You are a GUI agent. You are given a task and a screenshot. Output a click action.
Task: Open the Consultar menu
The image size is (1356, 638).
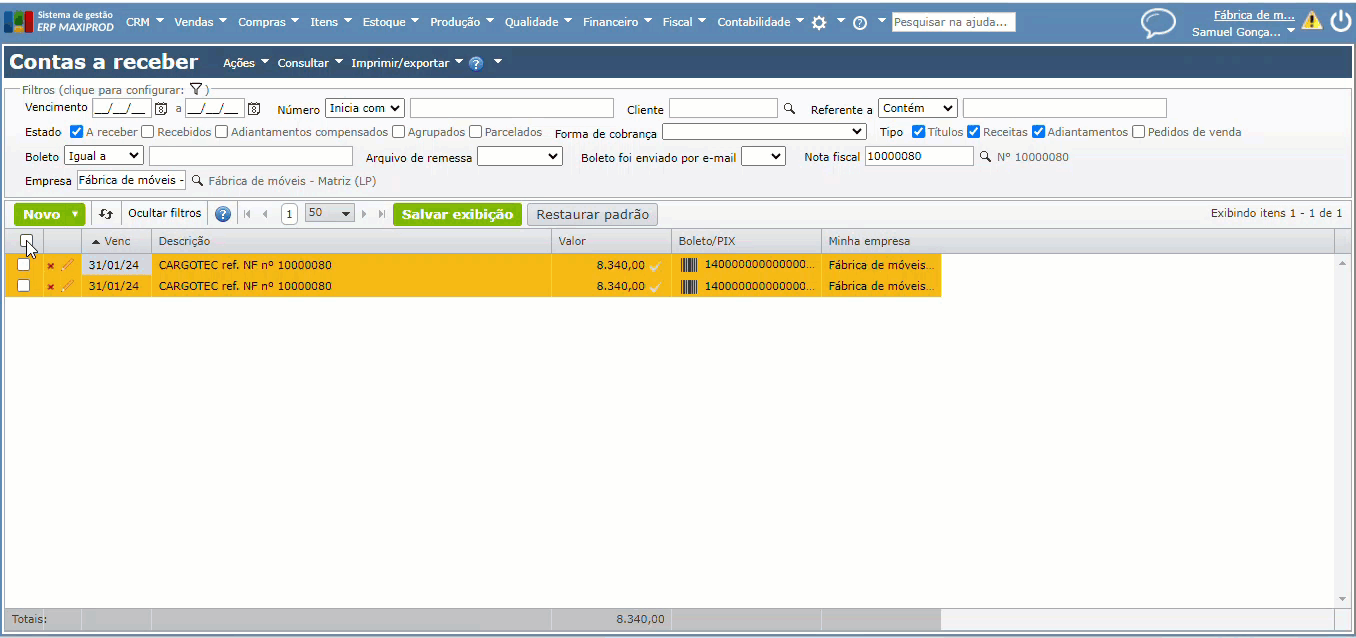pos(310,63)
